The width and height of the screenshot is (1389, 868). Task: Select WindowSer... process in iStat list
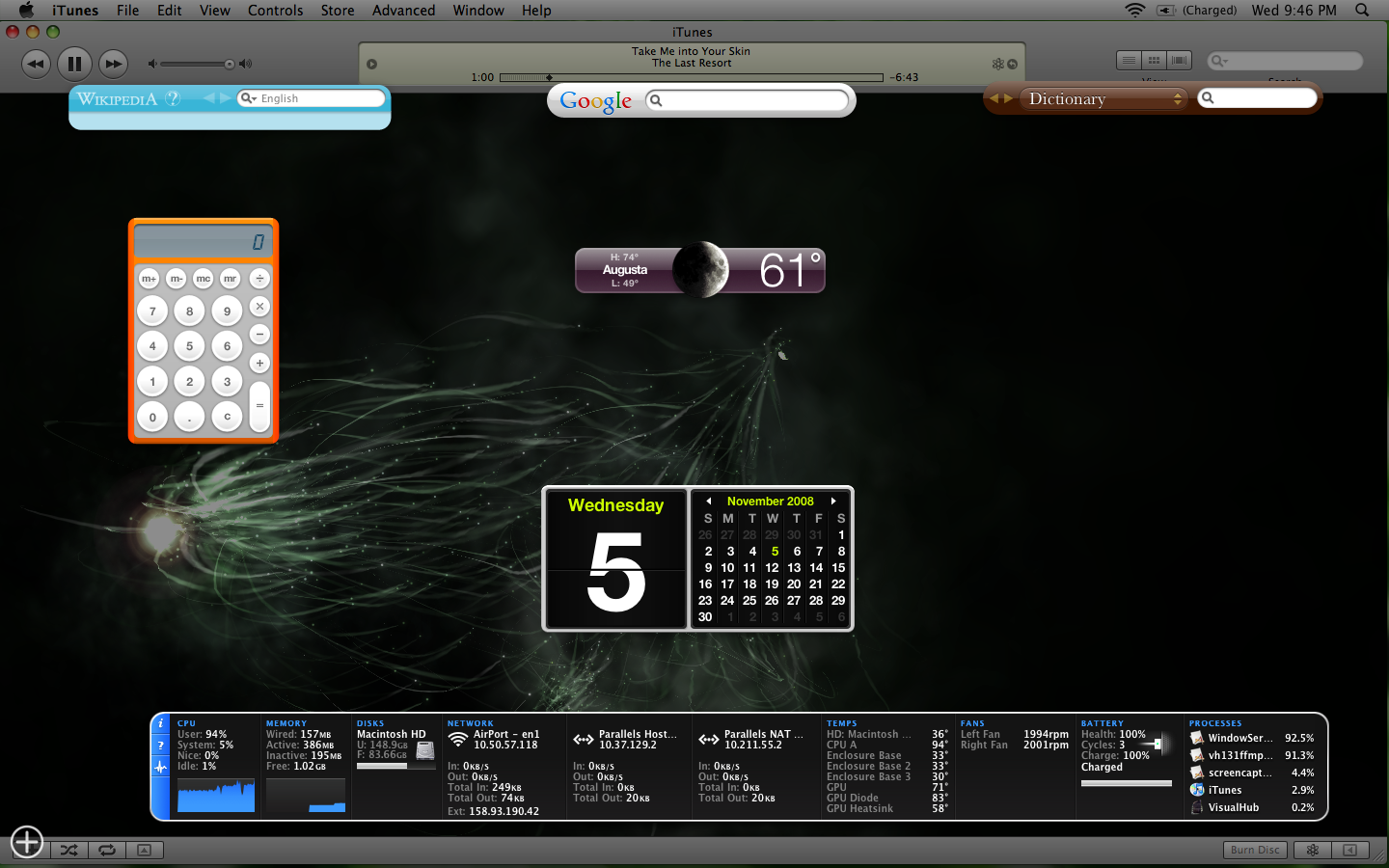1251,738
